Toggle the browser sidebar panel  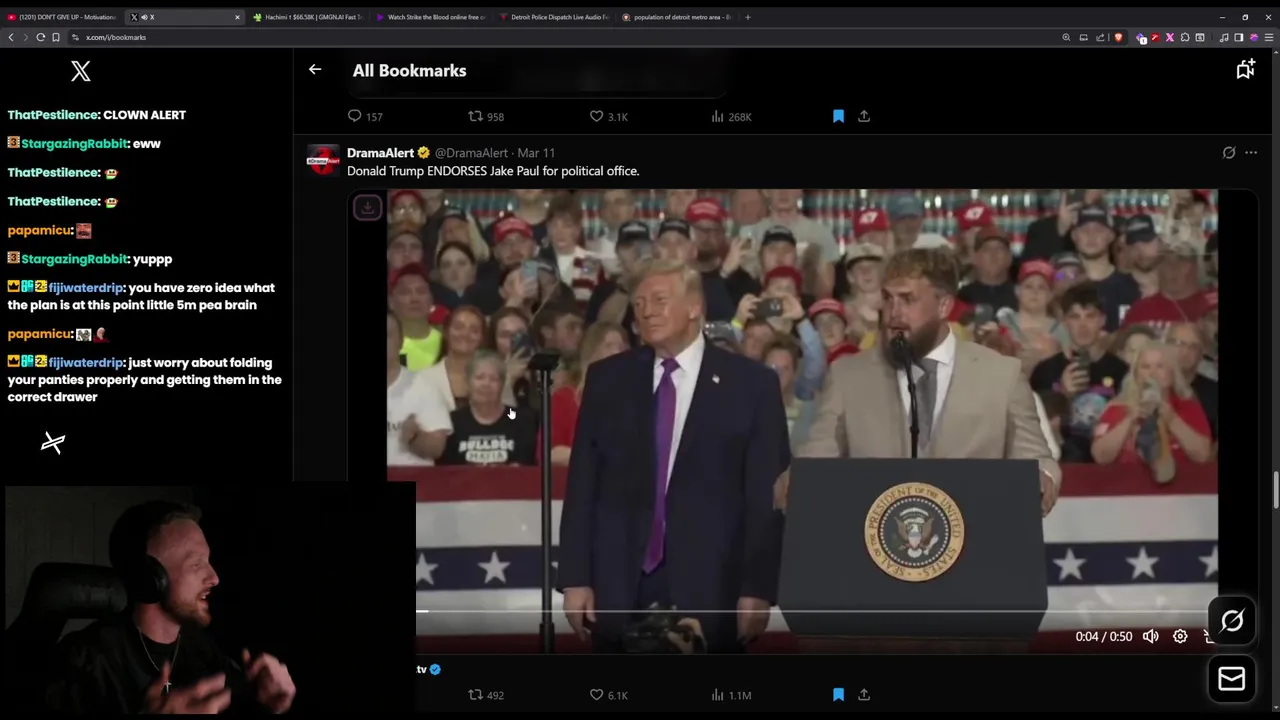pyautogui.click(x=1239, y=37)
